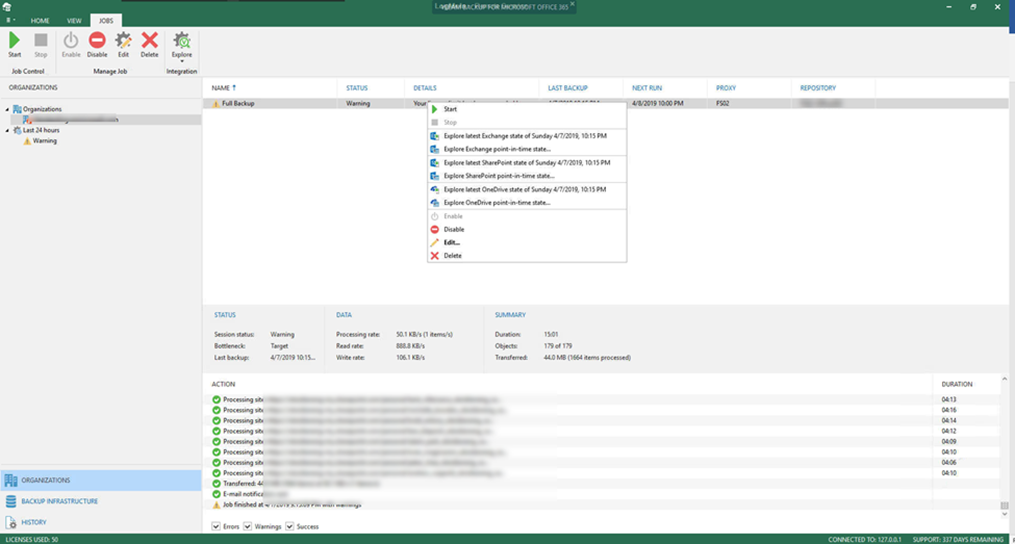
Task: Click the DURATION column header
Action: coord(957,385)
